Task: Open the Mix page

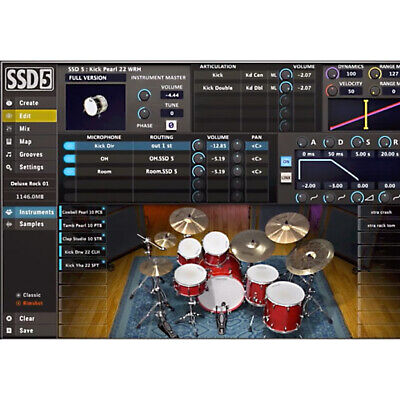Action: pos(29,129)
